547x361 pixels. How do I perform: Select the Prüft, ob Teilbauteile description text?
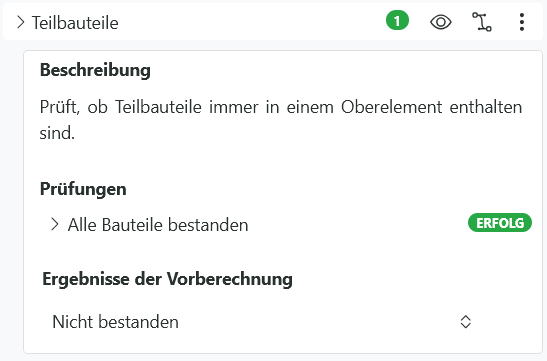pyautogui.click(x=281, y=120)
